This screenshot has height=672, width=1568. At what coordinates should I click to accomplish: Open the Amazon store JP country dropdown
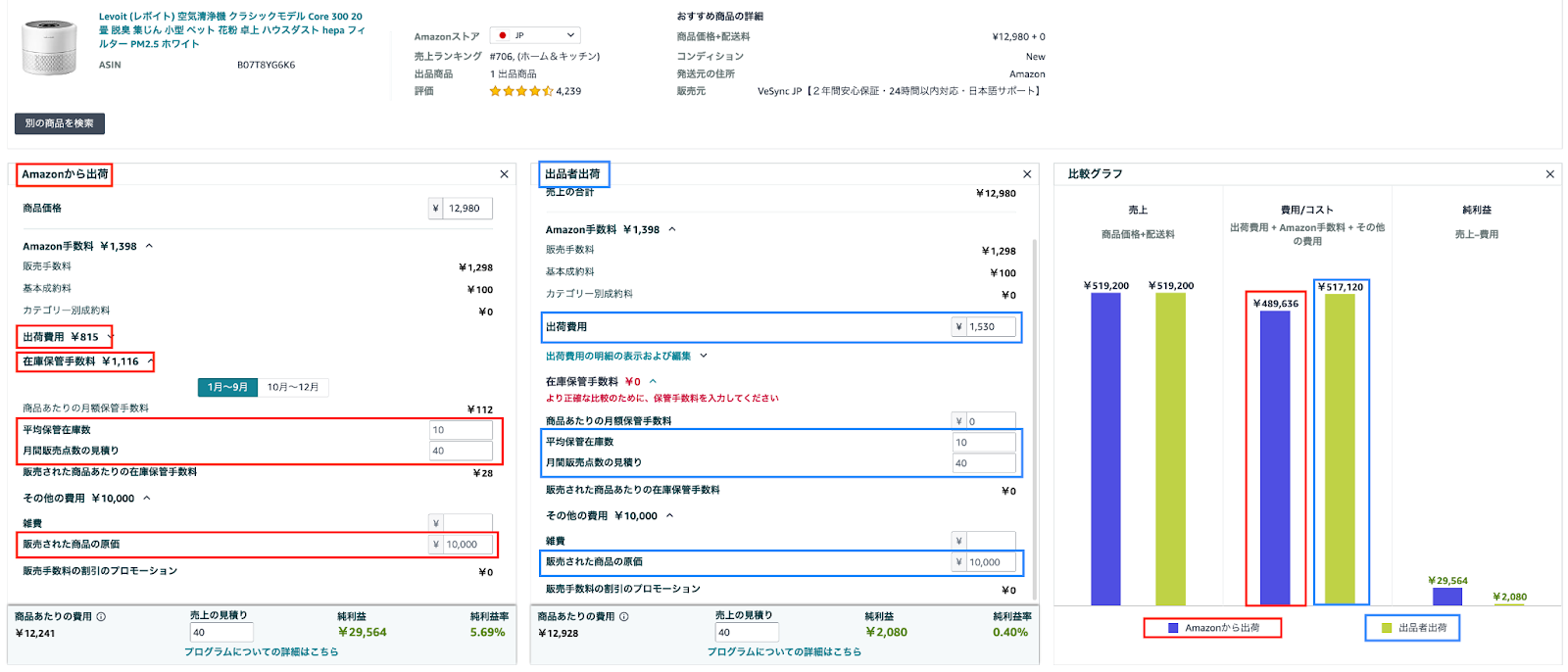pos(535,35)
